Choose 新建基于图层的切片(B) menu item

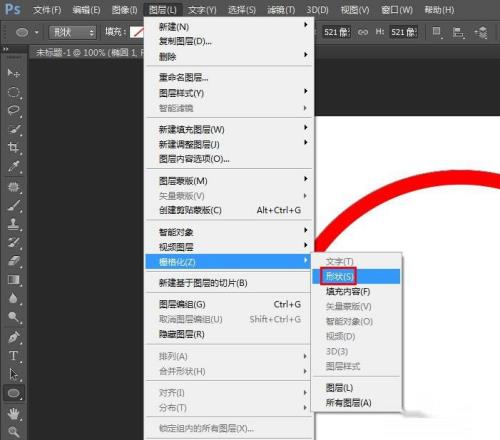tap(229, 283)
